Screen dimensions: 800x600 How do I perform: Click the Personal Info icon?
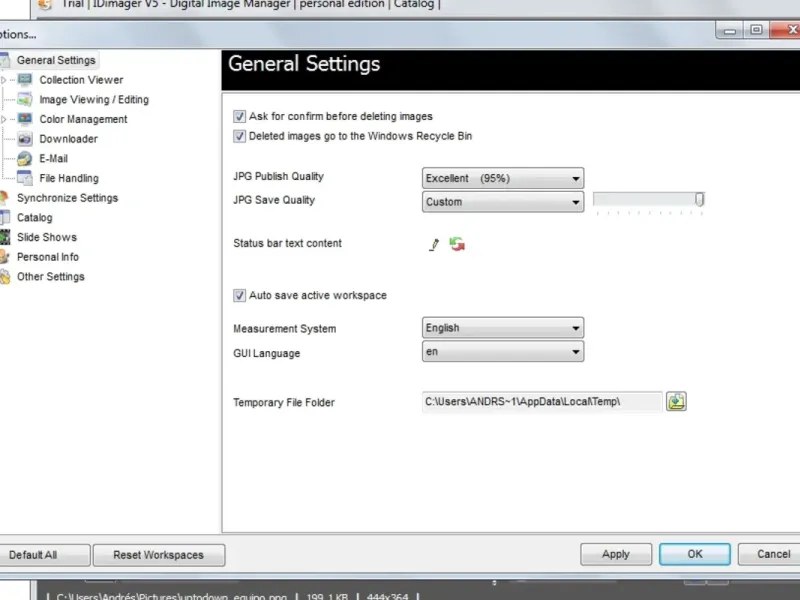(5, 257)
